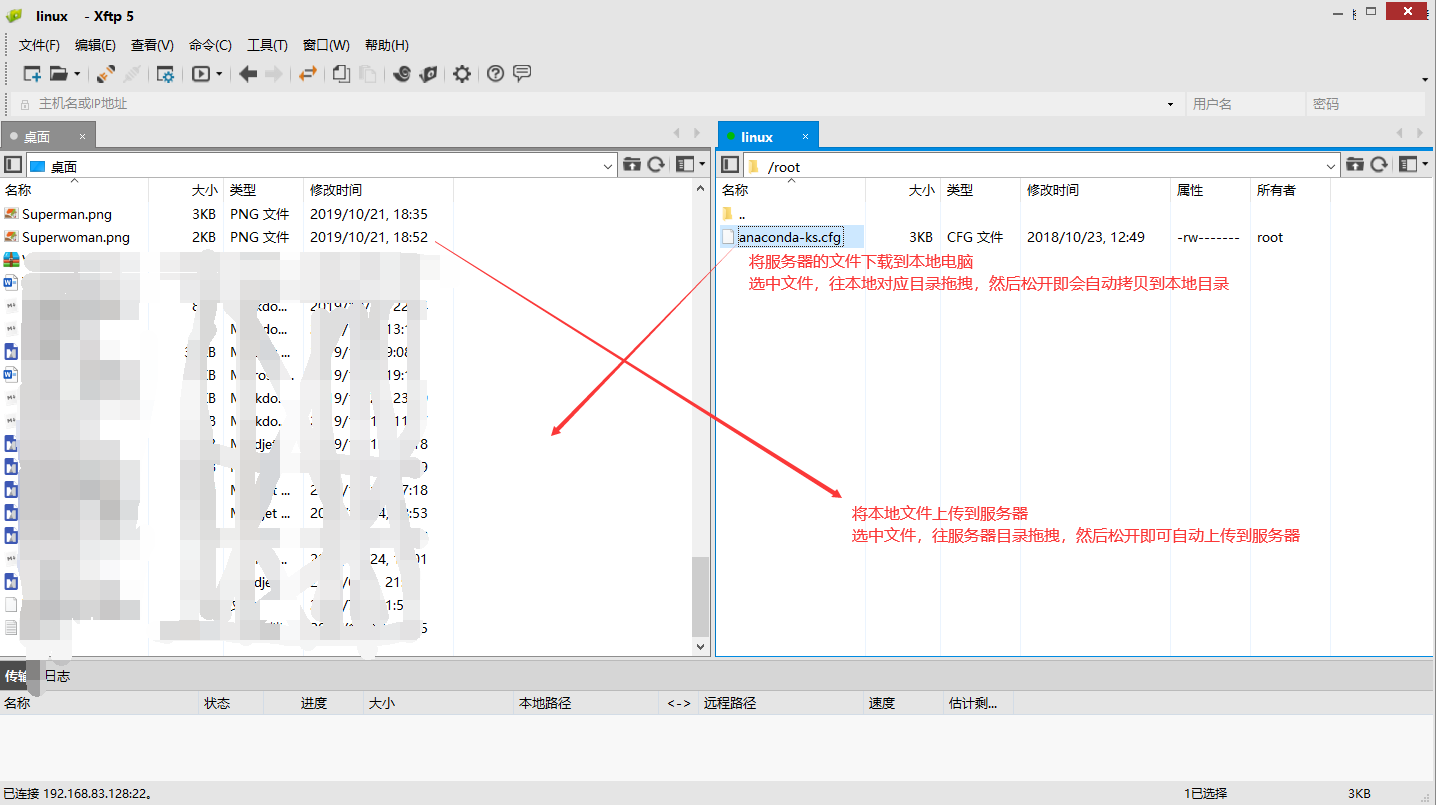The width and height of the screenshot is (1436, 805).
Task: Click the connect plug icon in toolbar
Action: point(105,74)
